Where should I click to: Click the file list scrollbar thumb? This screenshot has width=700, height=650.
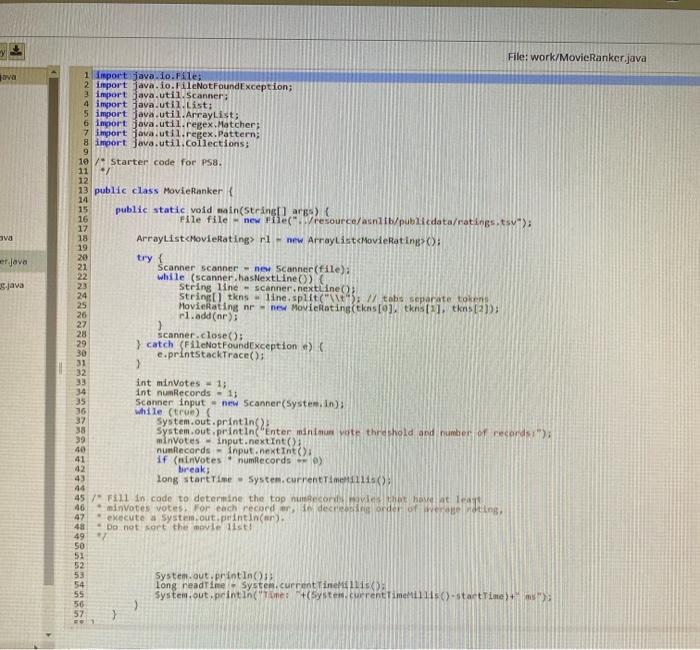[x=53, y=330]
